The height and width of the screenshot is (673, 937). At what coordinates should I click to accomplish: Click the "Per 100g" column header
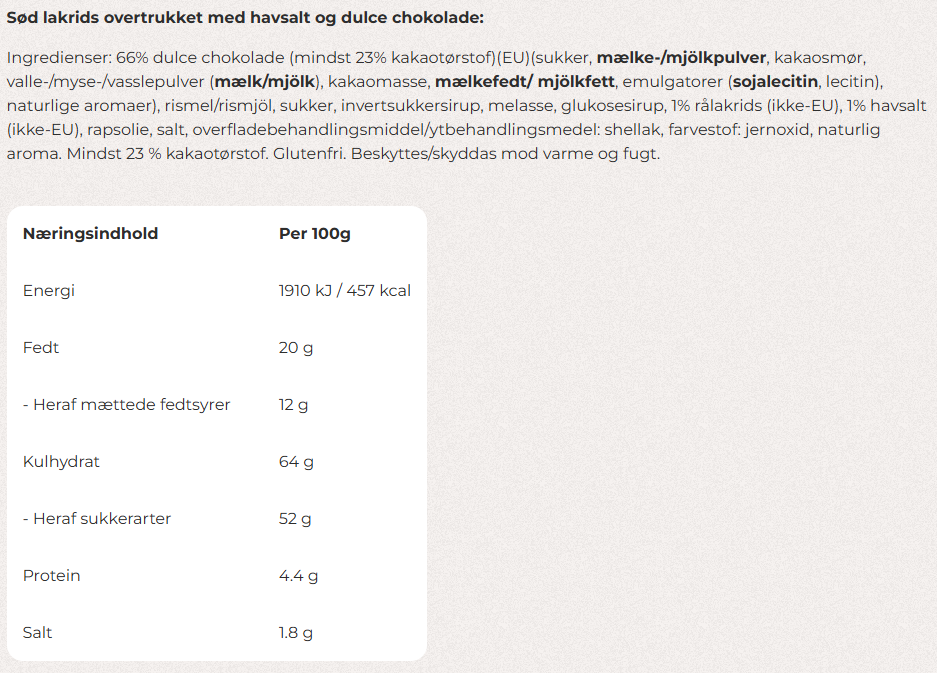pos(314,234)
